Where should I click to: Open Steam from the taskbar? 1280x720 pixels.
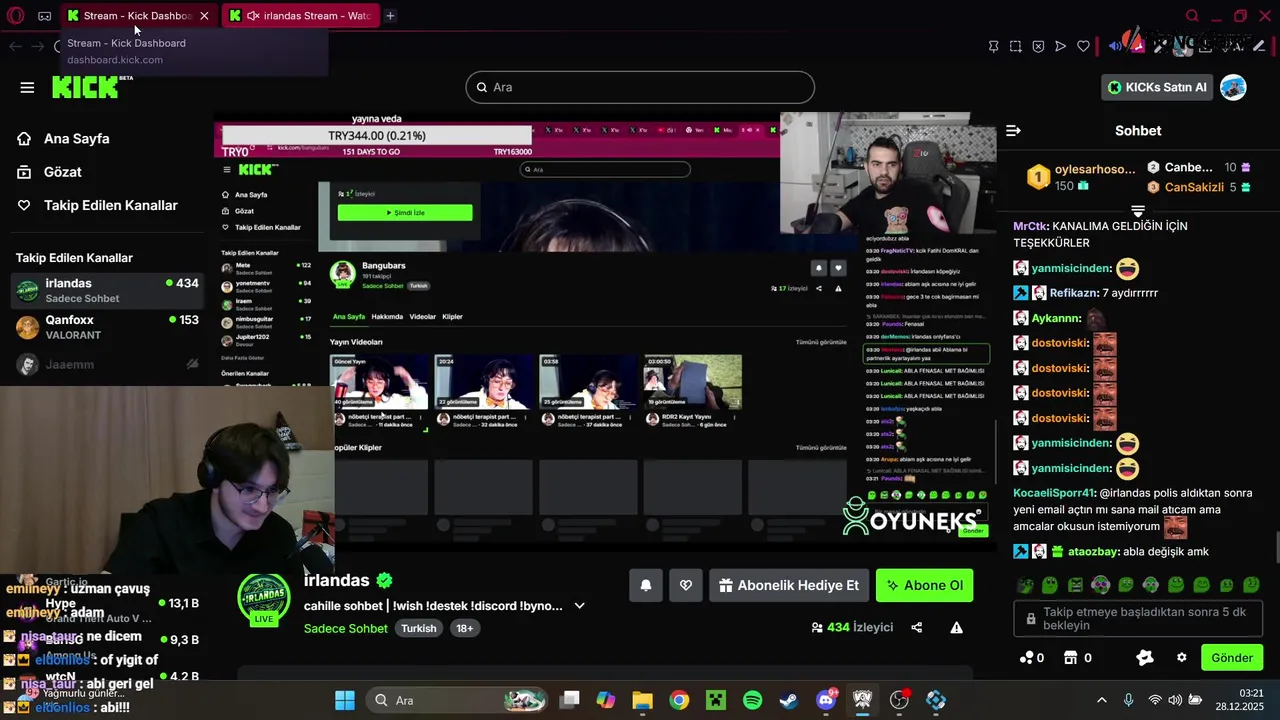789,700
